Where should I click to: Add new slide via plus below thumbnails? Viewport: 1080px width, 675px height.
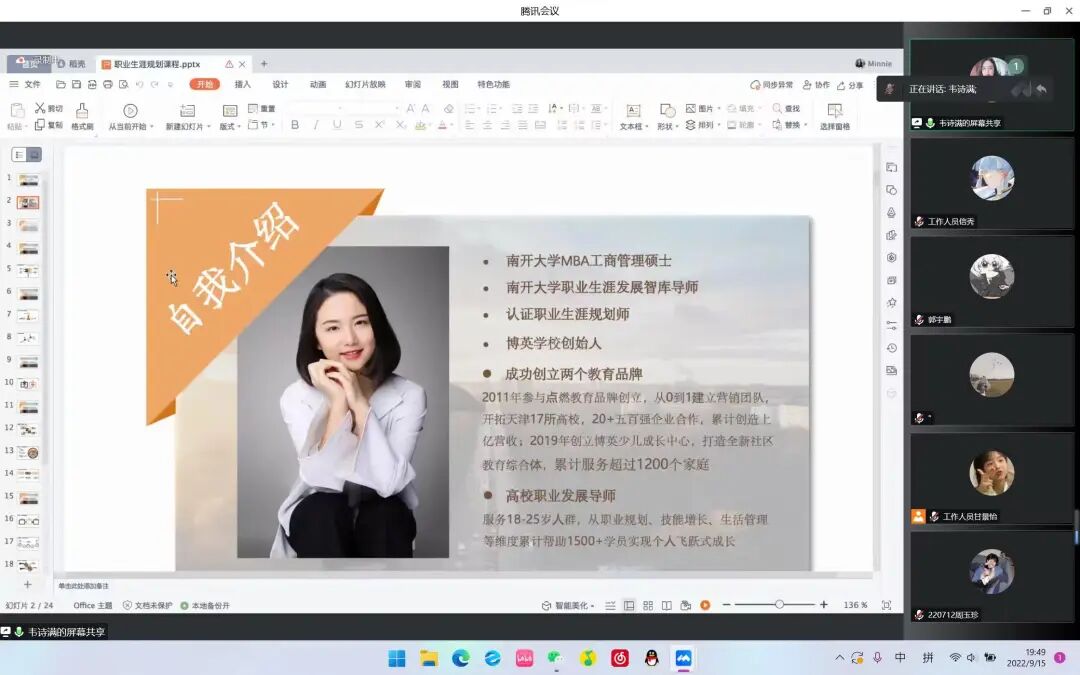28,584
